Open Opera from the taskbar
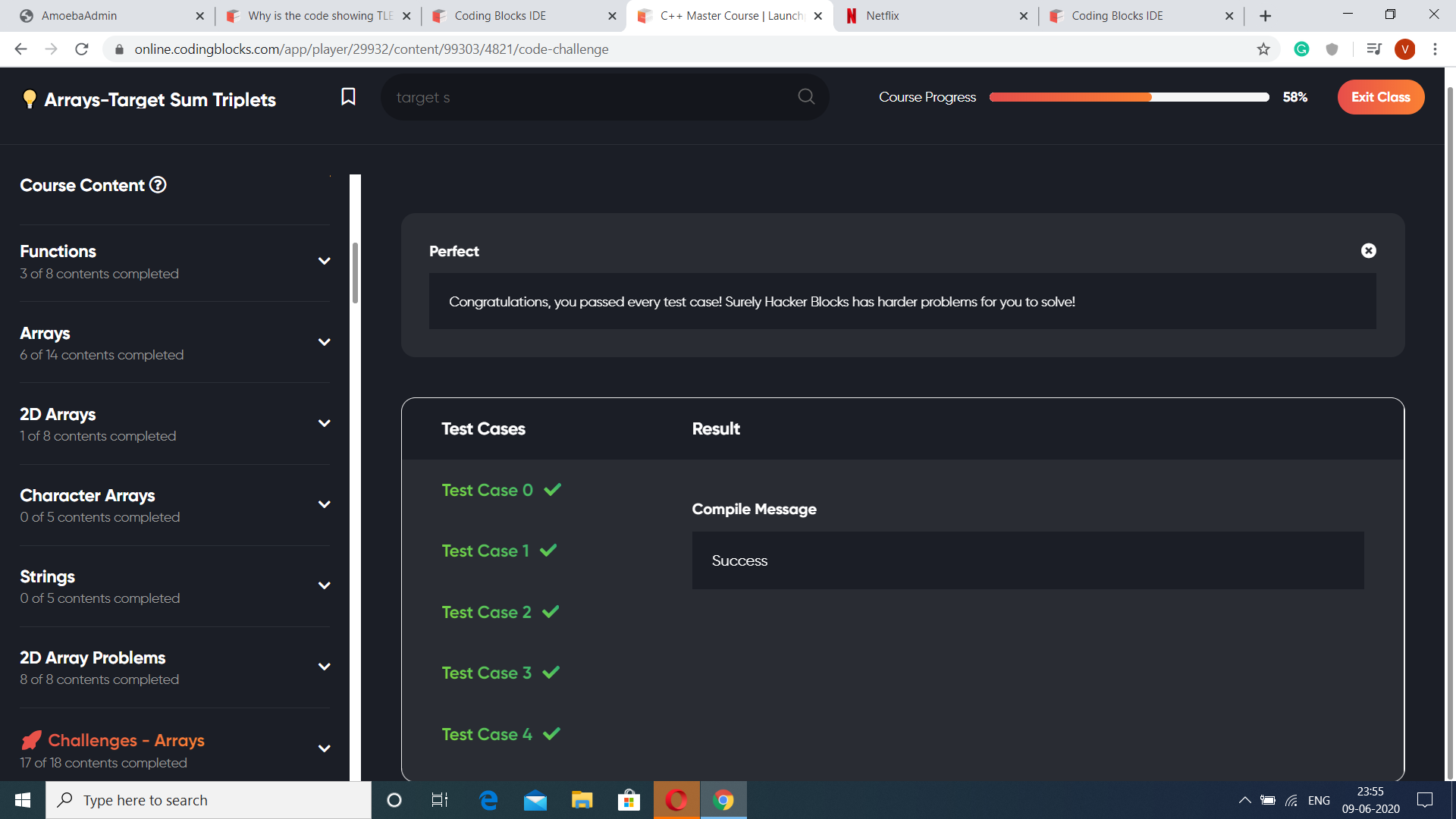 pos(676,800)
